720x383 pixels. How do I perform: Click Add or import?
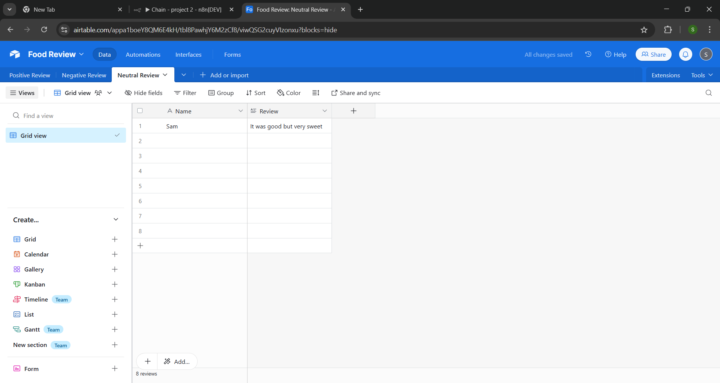coord(224,75)
